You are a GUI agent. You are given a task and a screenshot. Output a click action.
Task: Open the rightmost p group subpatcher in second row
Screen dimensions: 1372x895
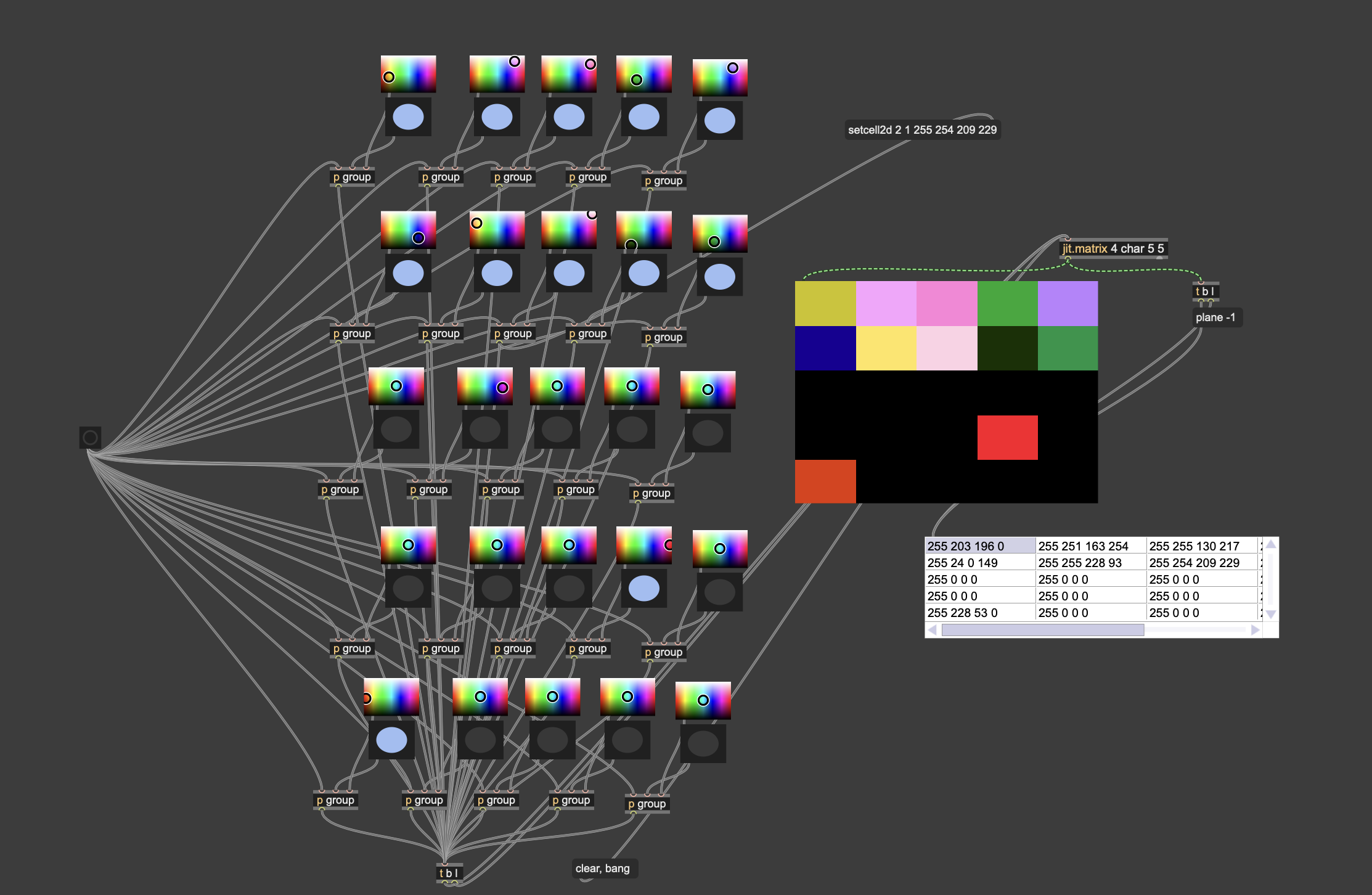pyautogui.click(x=664, y=337)
